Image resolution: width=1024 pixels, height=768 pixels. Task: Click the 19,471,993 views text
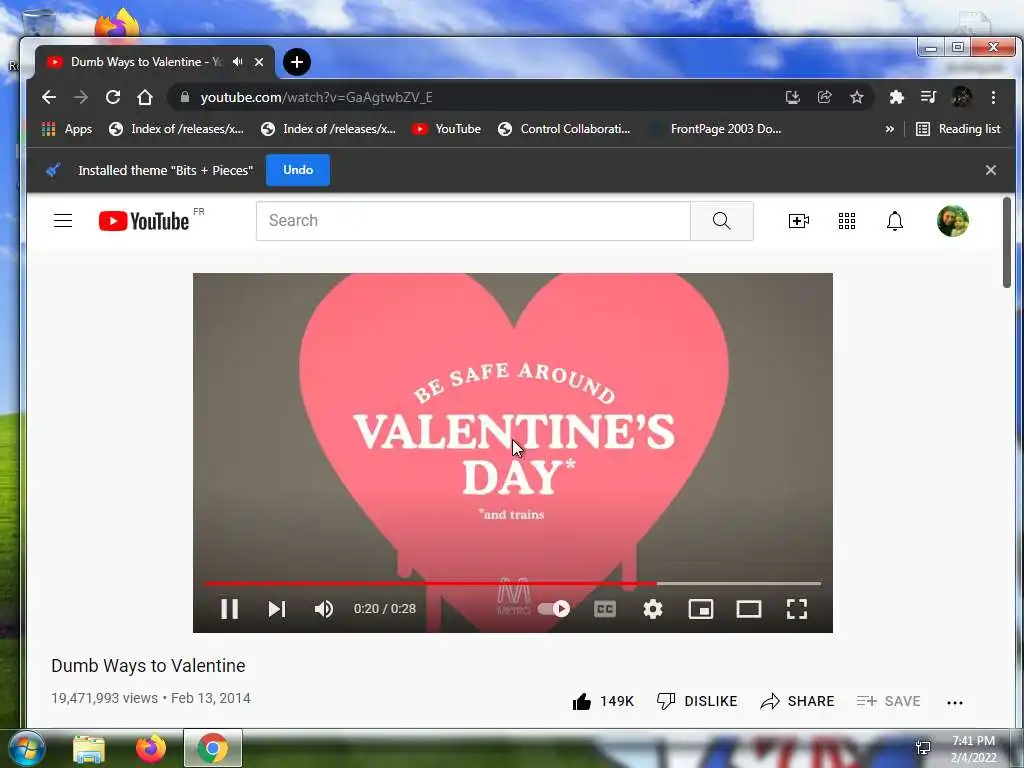pyautogui.click(x=104, y=698)
